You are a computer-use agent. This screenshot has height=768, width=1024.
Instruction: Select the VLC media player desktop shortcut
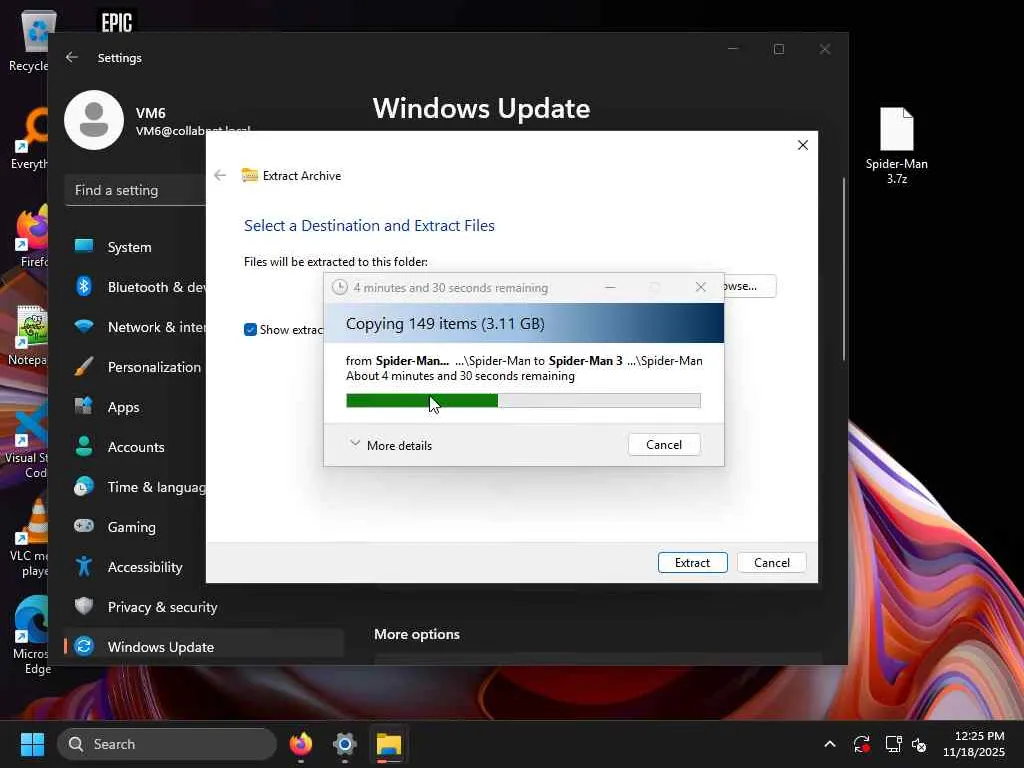tap(29, 537)
